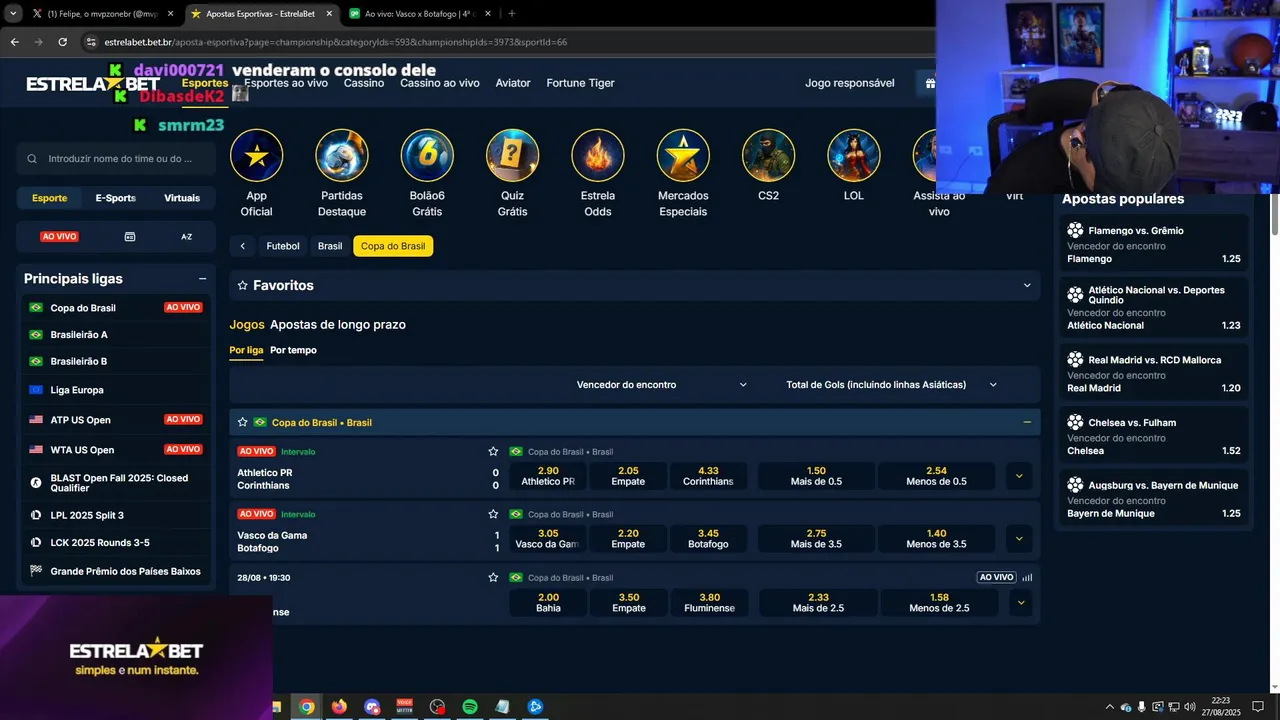Collapse the Copa do Brasil • Brasil group

(x=1026, y=422)
